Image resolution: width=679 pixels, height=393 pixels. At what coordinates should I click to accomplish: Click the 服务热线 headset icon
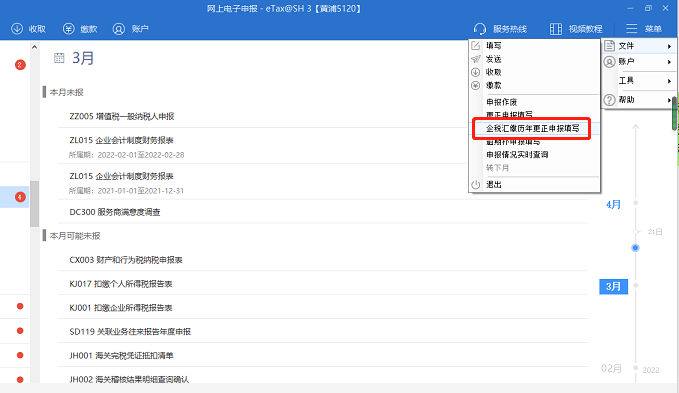coord(480,29)
